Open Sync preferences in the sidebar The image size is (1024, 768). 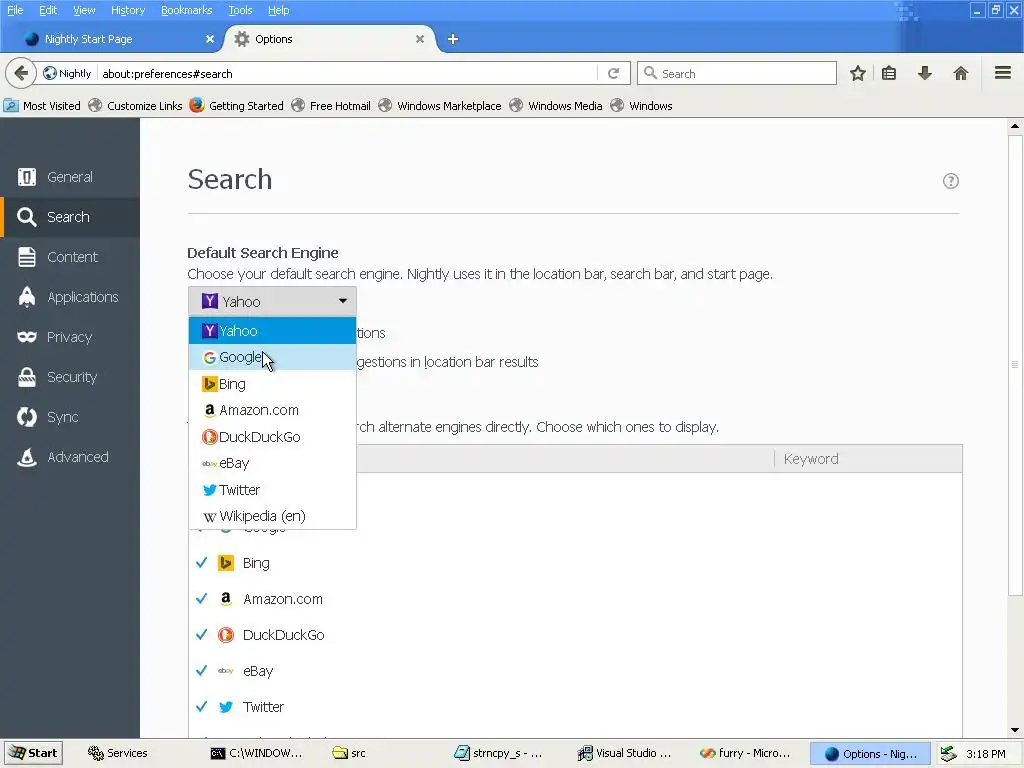[70, 417]
